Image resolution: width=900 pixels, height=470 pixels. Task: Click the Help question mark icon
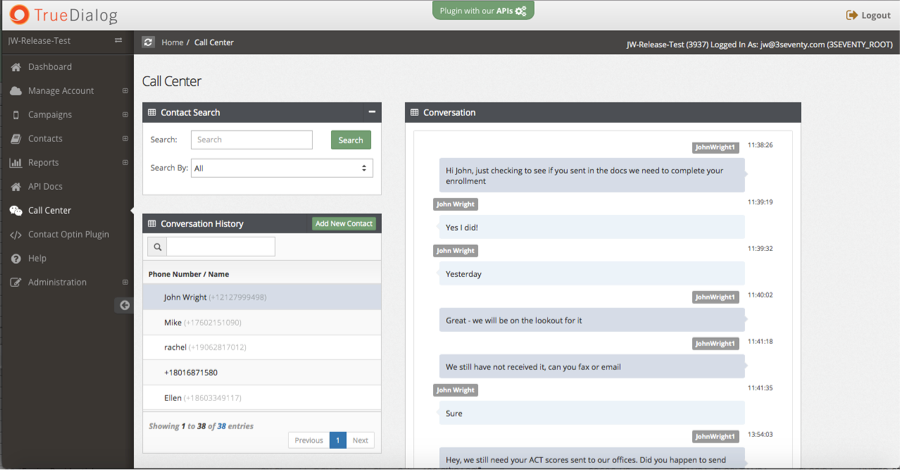(x=15, y=259)
